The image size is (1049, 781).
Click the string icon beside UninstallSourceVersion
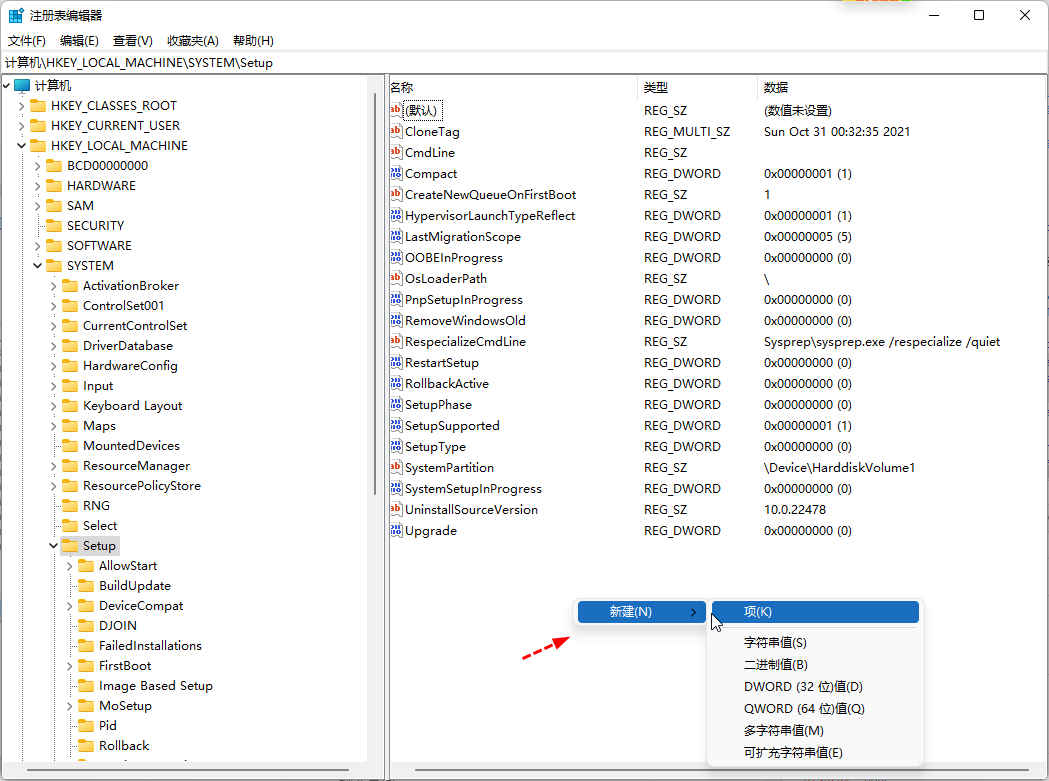pyautogui.click(x=396, y=509)
